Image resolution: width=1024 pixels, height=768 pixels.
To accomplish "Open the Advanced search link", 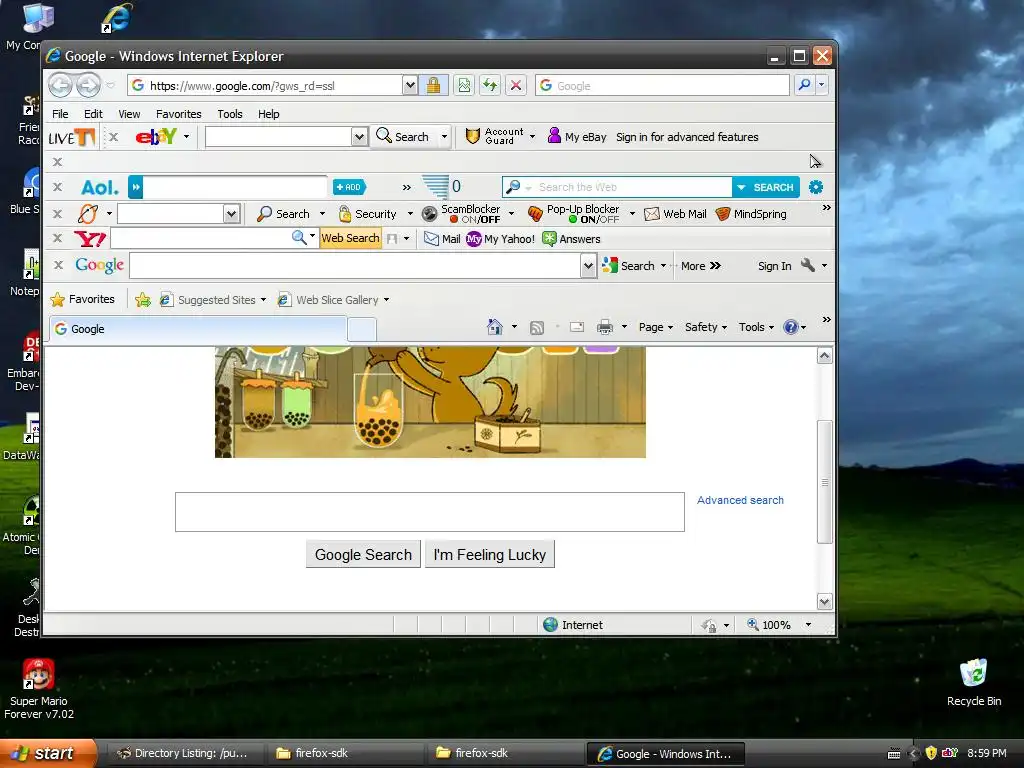I will (x=740, y=500).
